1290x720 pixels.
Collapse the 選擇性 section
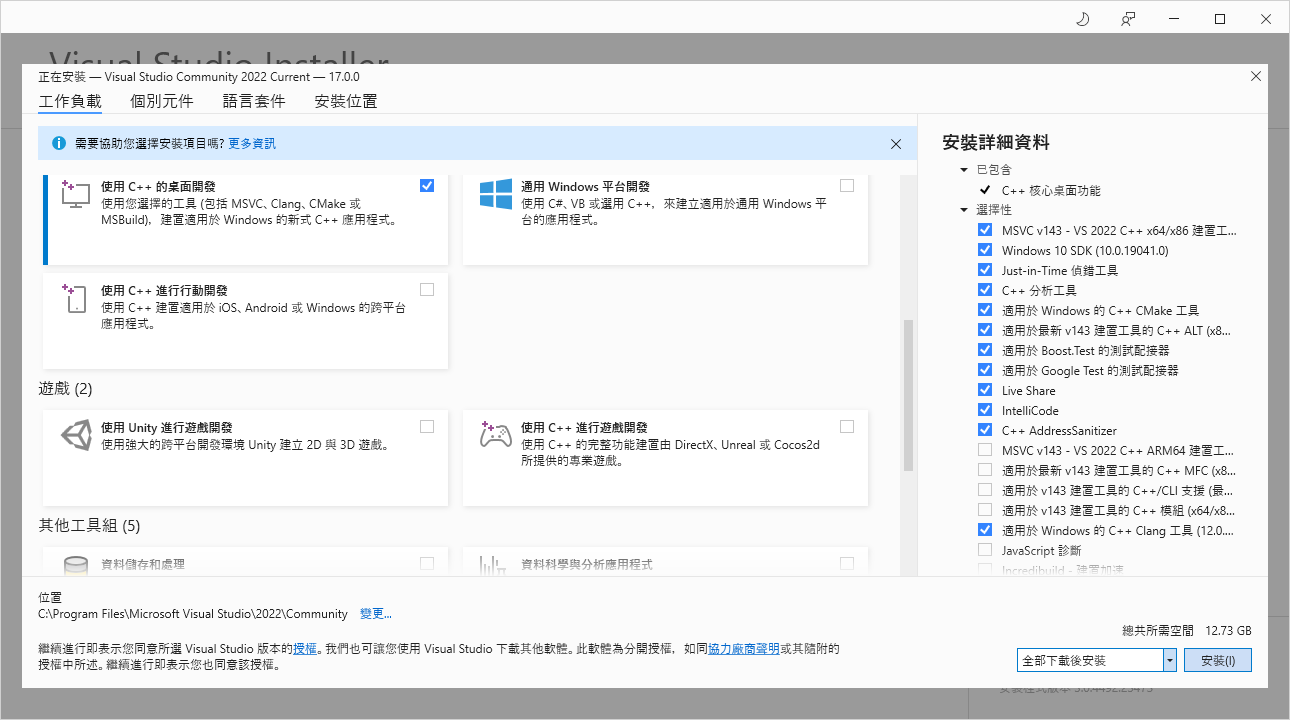click(x=964, y=210)
